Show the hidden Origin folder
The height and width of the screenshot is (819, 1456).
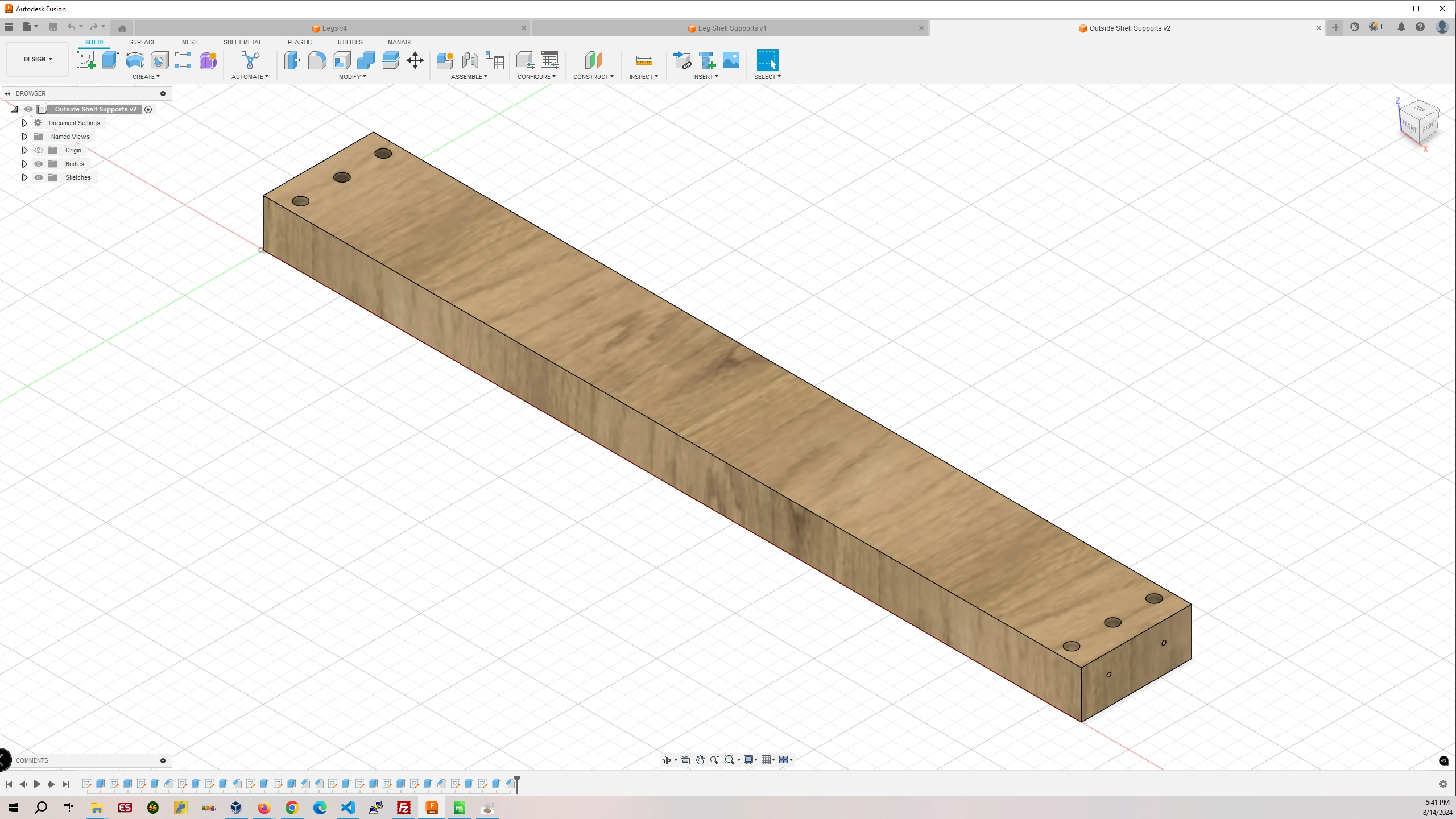pos(39,150)
